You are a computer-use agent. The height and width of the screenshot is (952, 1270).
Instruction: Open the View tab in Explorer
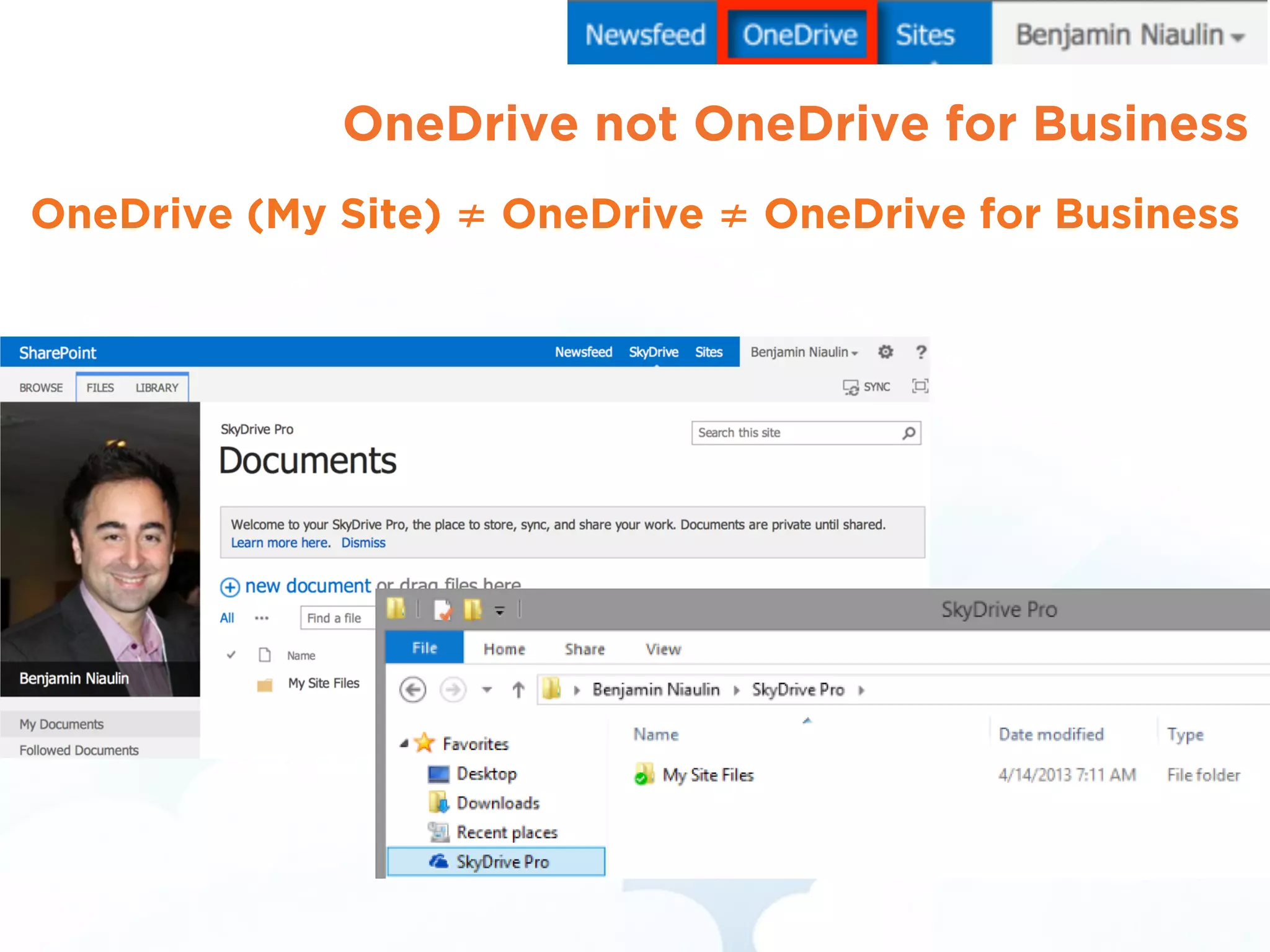tap(663, 649)
